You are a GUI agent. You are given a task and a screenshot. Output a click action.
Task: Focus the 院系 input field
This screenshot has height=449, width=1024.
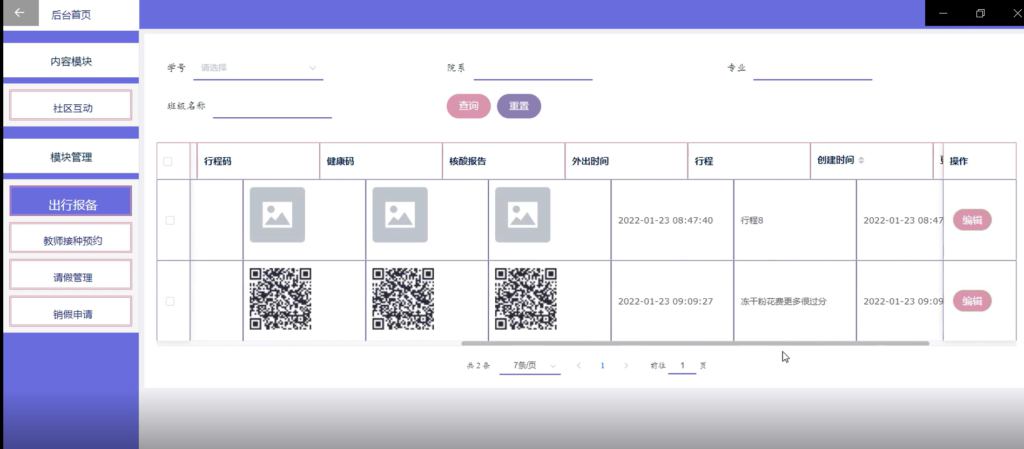[x=533, y=69]
